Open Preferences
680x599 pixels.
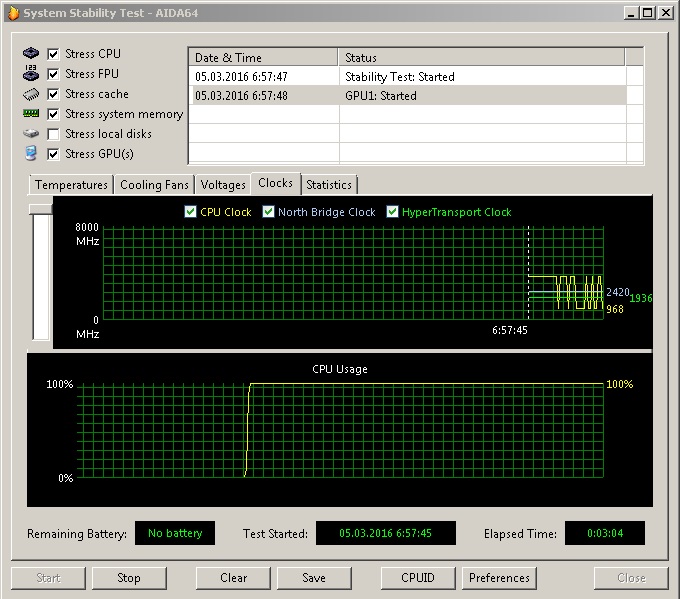pyautogui.click(x=499, y=578)
